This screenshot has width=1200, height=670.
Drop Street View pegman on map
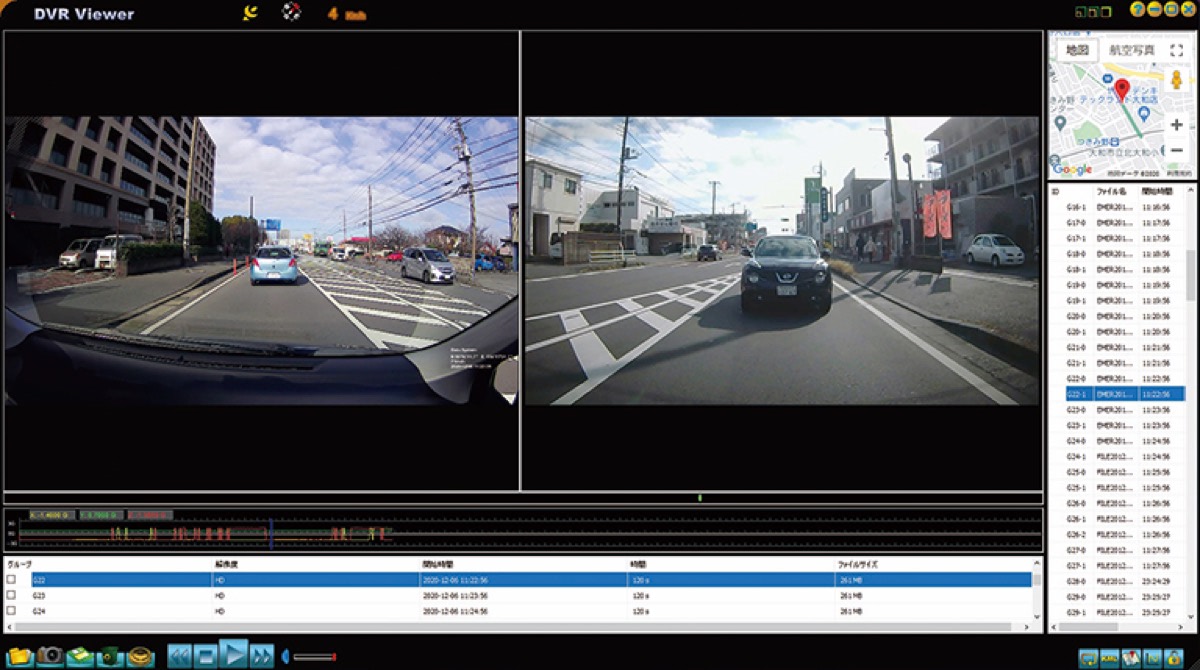(x=1176, y=80)
